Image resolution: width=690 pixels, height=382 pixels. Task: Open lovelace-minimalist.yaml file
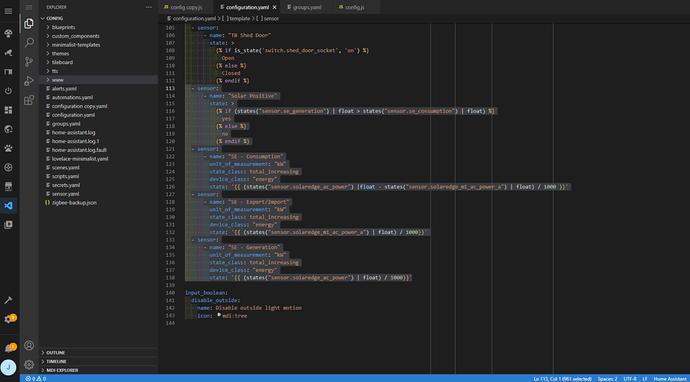(98, 158)
